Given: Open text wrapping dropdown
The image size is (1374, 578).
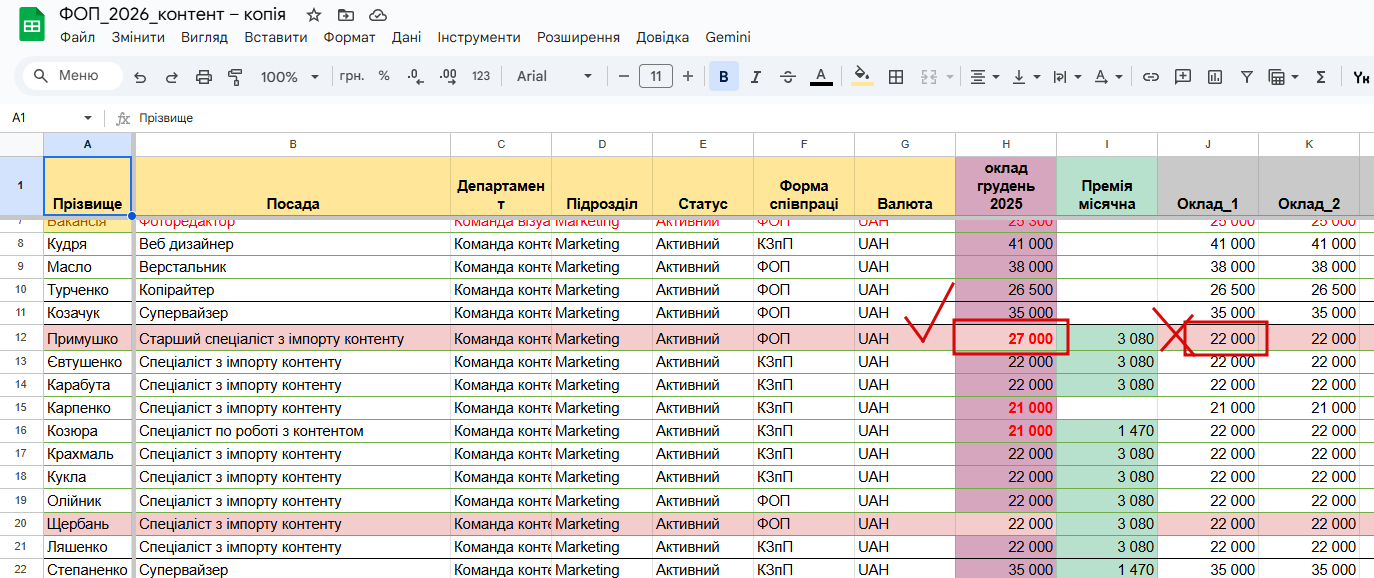Looking at the screenshot, I should [1066, 76].
